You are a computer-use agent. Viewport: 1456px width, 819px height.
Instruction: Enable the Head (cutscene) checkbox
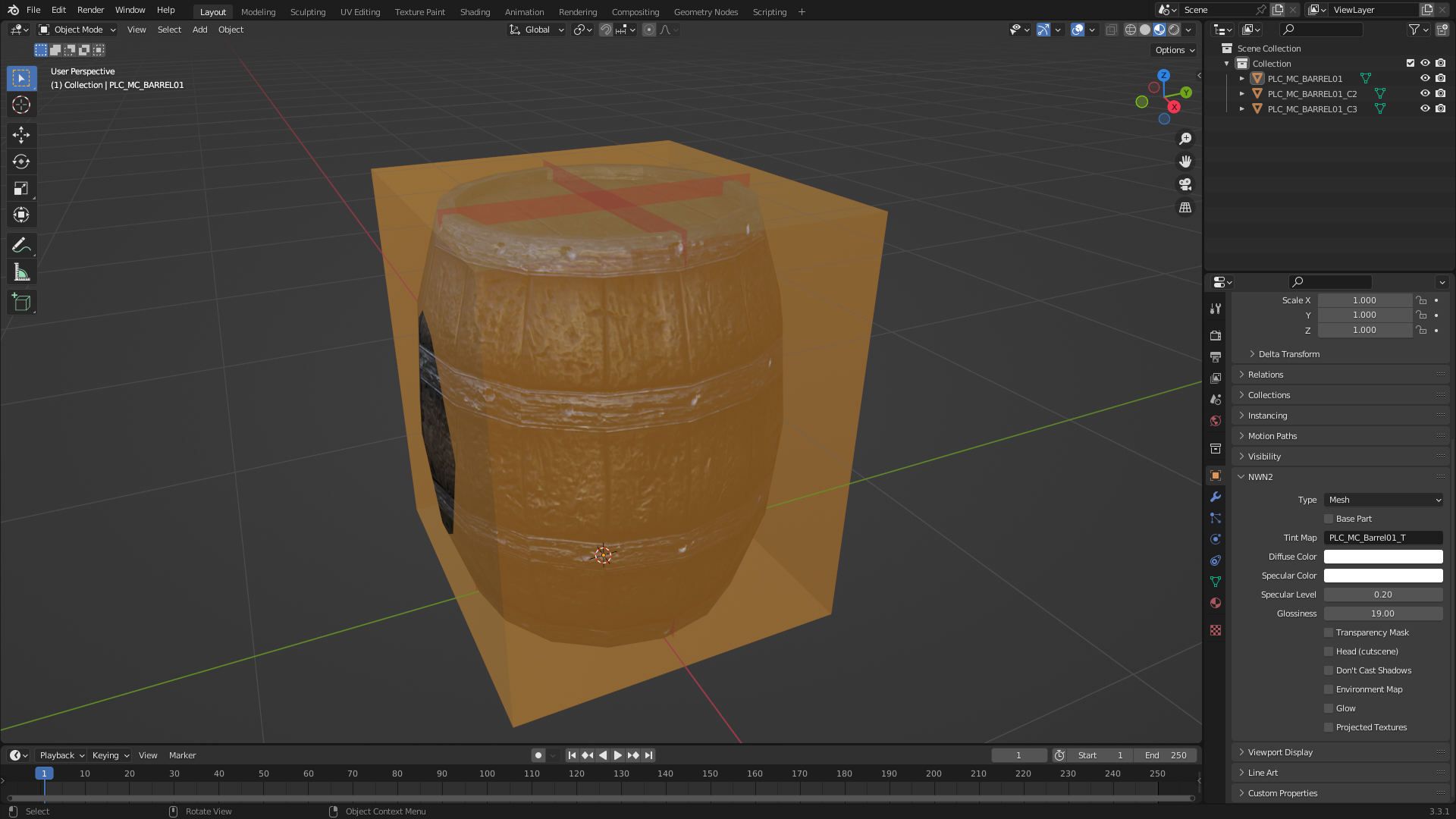coord(1329,651)
